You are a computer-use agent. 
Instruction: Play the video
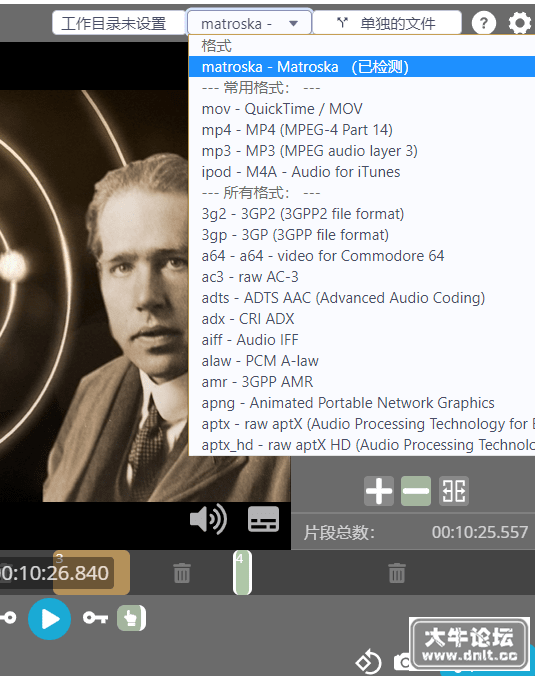[50, 619]
